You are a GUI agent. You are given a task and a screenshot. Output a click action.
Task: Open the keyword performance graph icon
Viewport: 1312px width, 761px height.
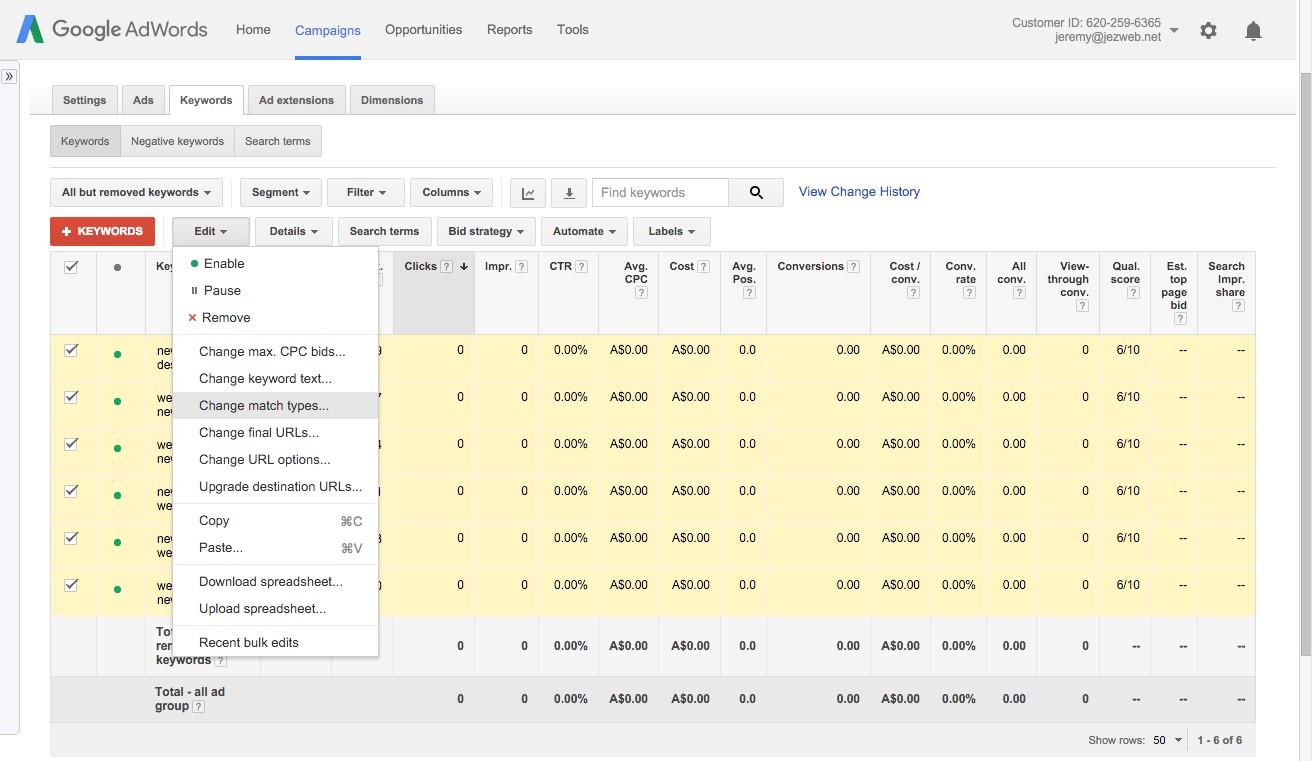pyautogui.click(x=527, y=192)
